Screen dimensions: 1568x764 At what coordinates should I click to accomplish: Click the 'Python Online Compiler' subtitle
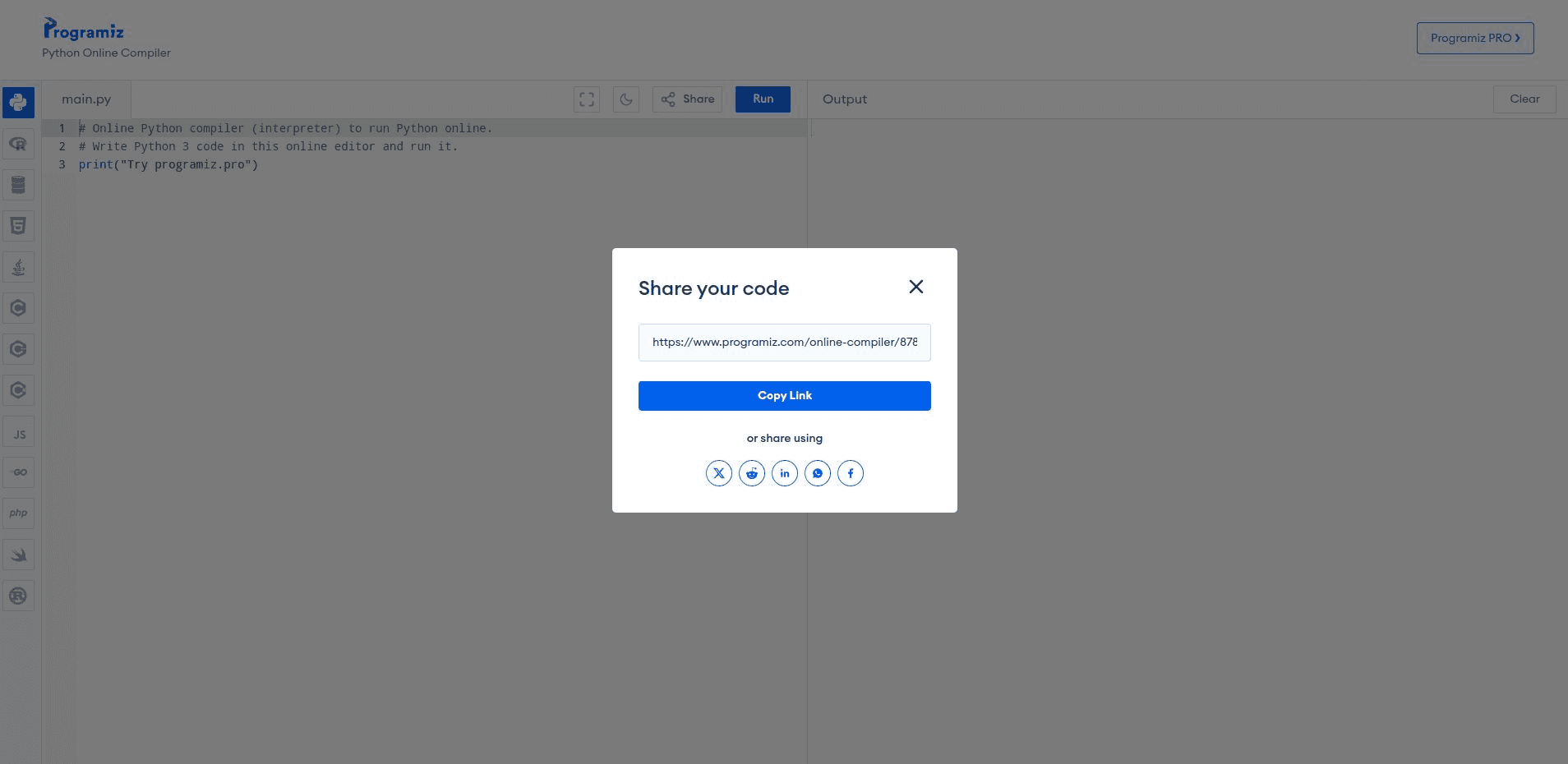click(107, 53)
